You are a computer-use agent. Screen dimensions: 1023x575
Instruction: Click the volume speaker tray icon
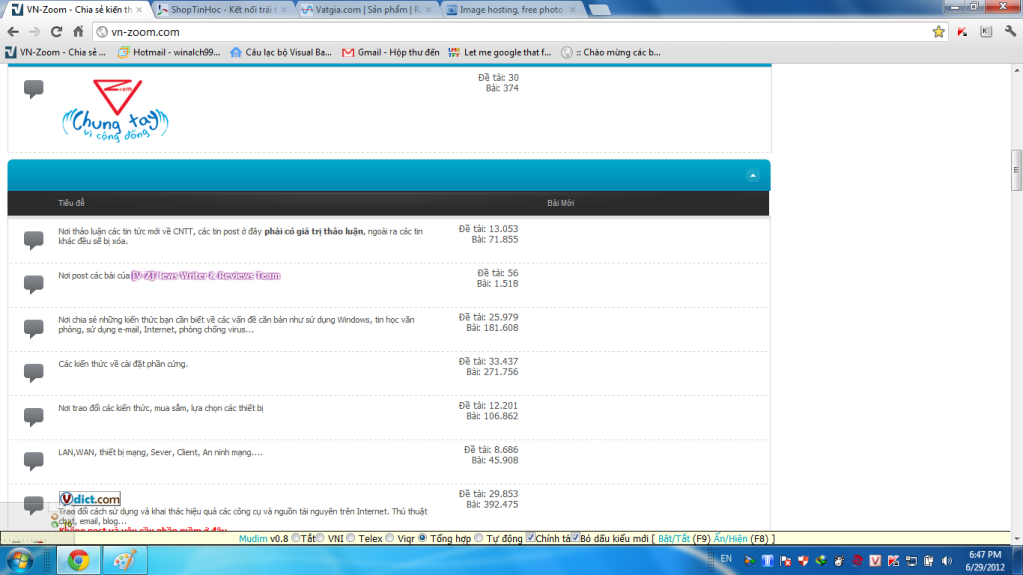click(x=947, y=561)
